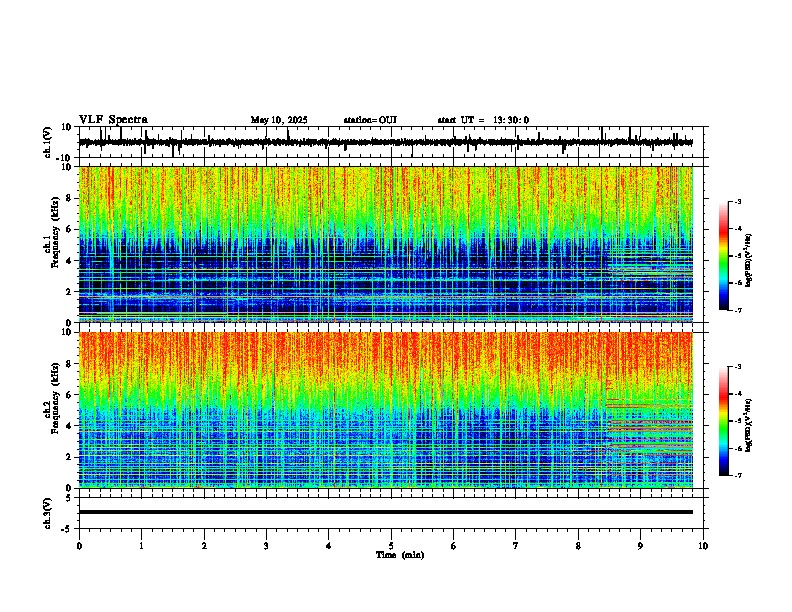Click the "8" kHz tick on ch.1 spectrogram axis
The height and width of the screenshot is (612, 792).
70,198
